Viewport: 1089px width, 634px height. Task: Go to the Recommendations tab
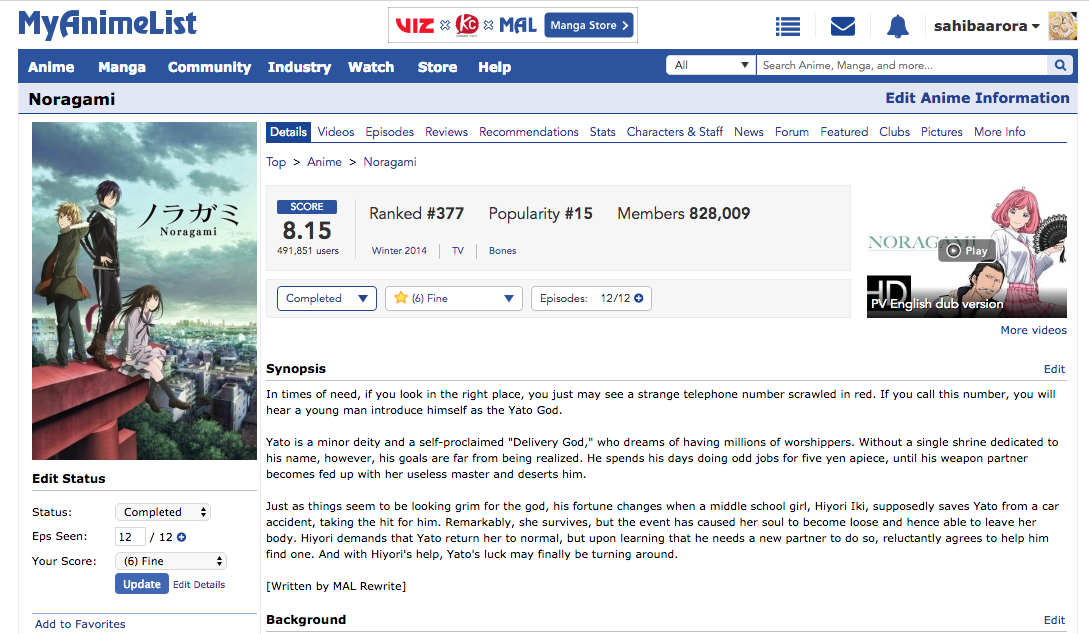pos(529,132)
